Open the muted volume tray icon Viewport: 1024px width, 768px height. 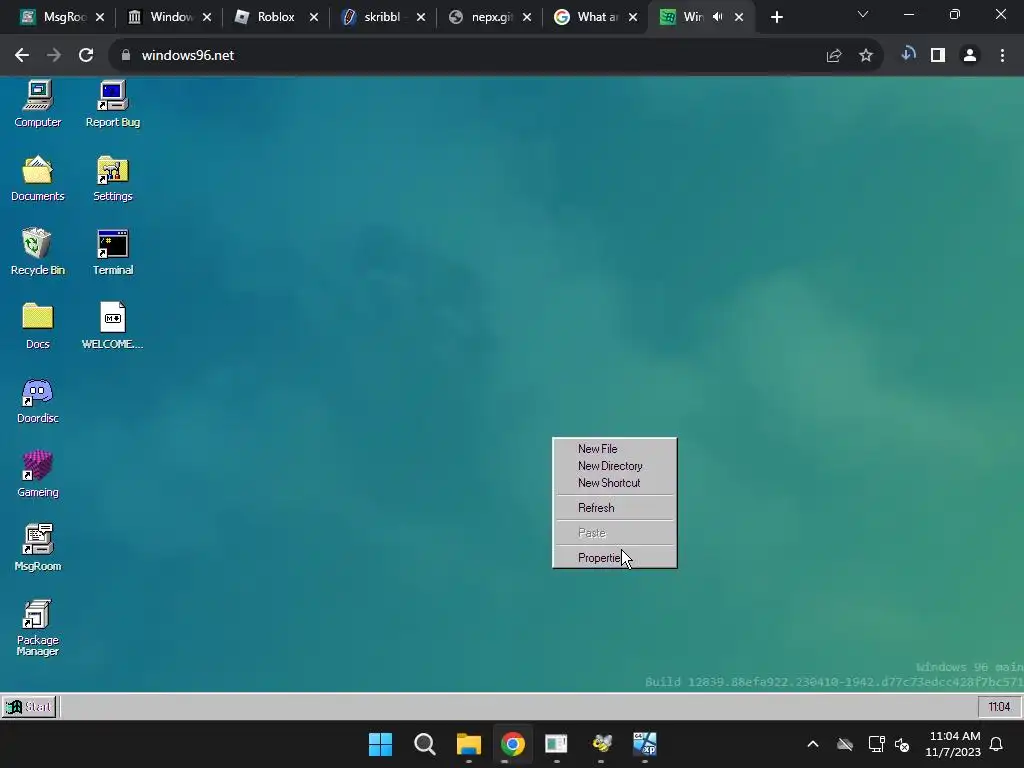point(903,744)
